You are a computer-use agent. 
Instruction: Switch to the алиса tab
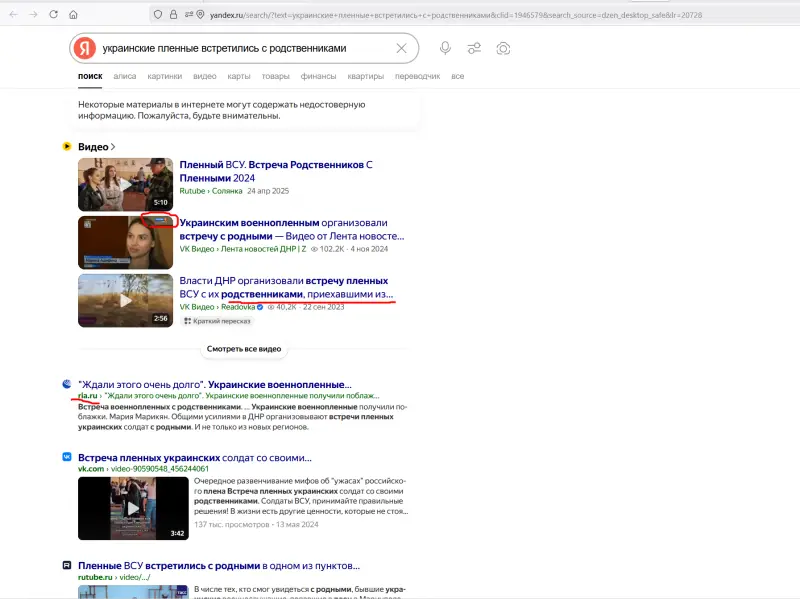(124, 76)
